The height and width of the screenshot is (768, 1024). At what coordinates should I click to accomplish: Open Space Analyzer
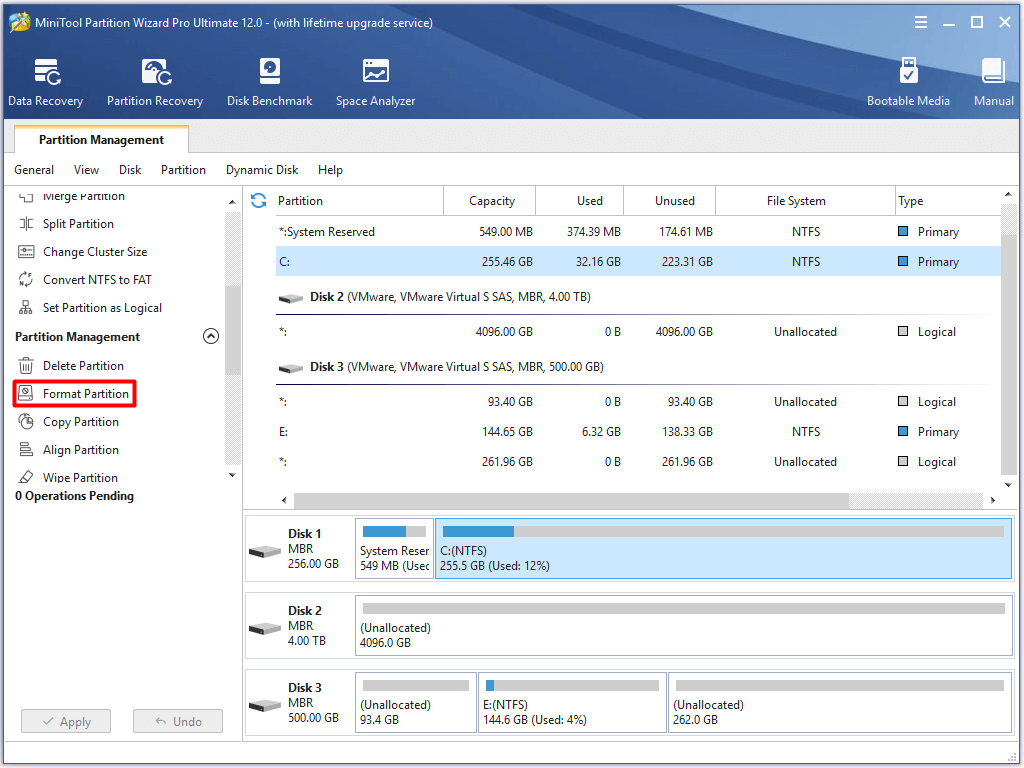[376, 82]
